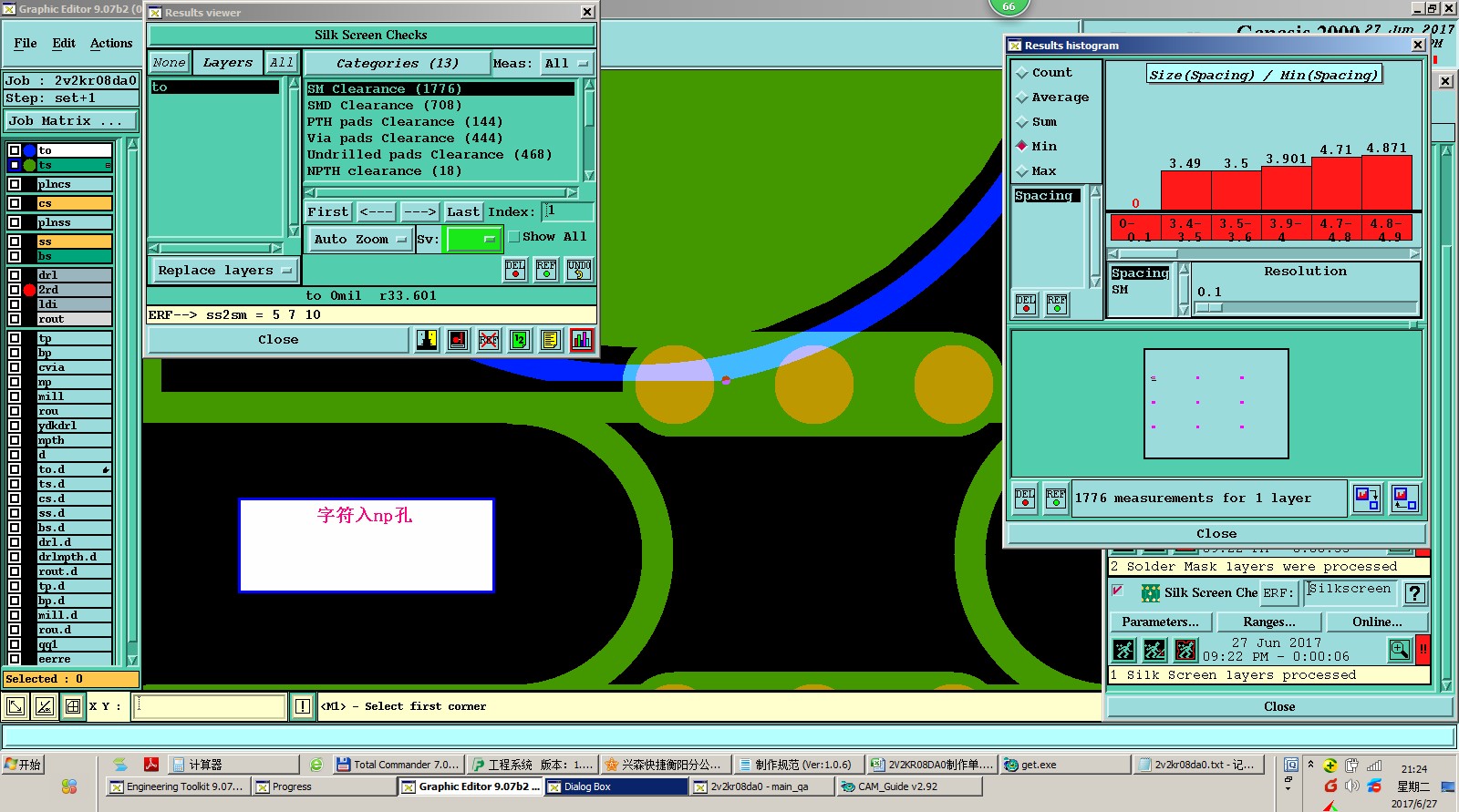Screen dimensions: 1459x812
Task: Click the exclamation mark icon after coordinate field
Action: 303,706
